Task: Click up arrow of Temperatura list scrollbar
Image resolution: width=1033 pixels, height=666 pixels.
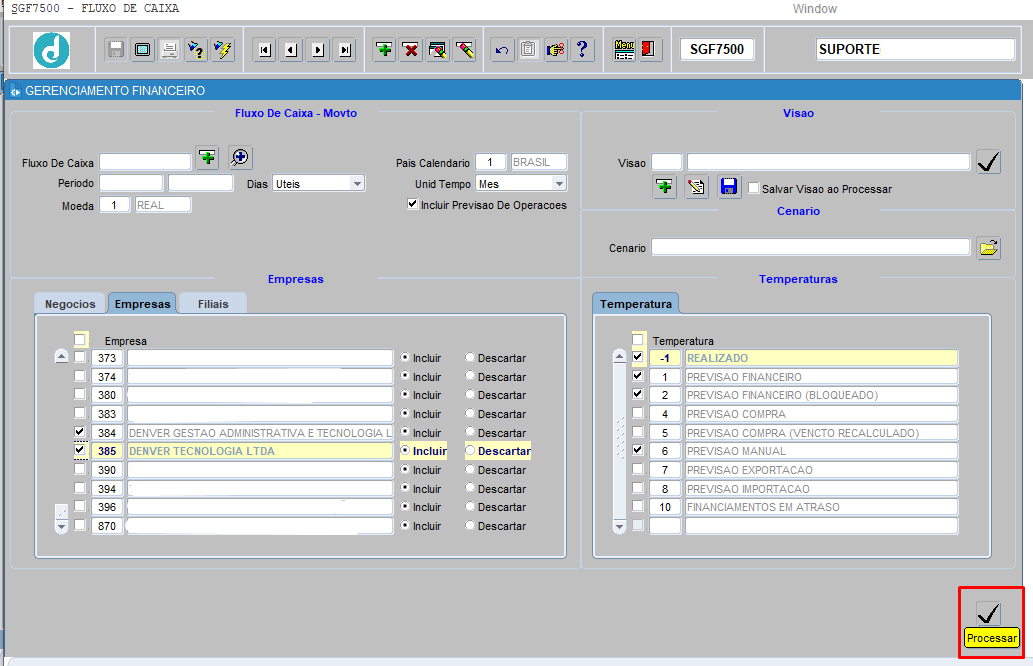Action: tap(619, 357)
